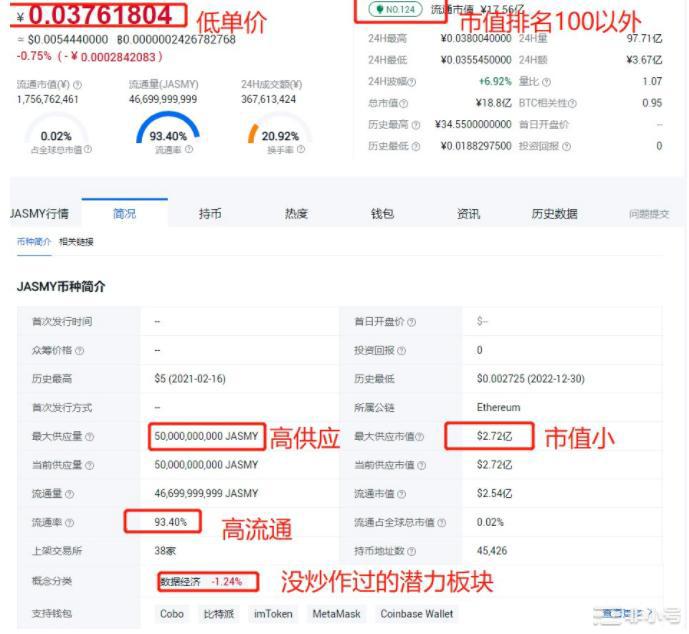Open the 相关链接 sub-tab
This screenshot has width=689, height=634.
coord(76,242)
